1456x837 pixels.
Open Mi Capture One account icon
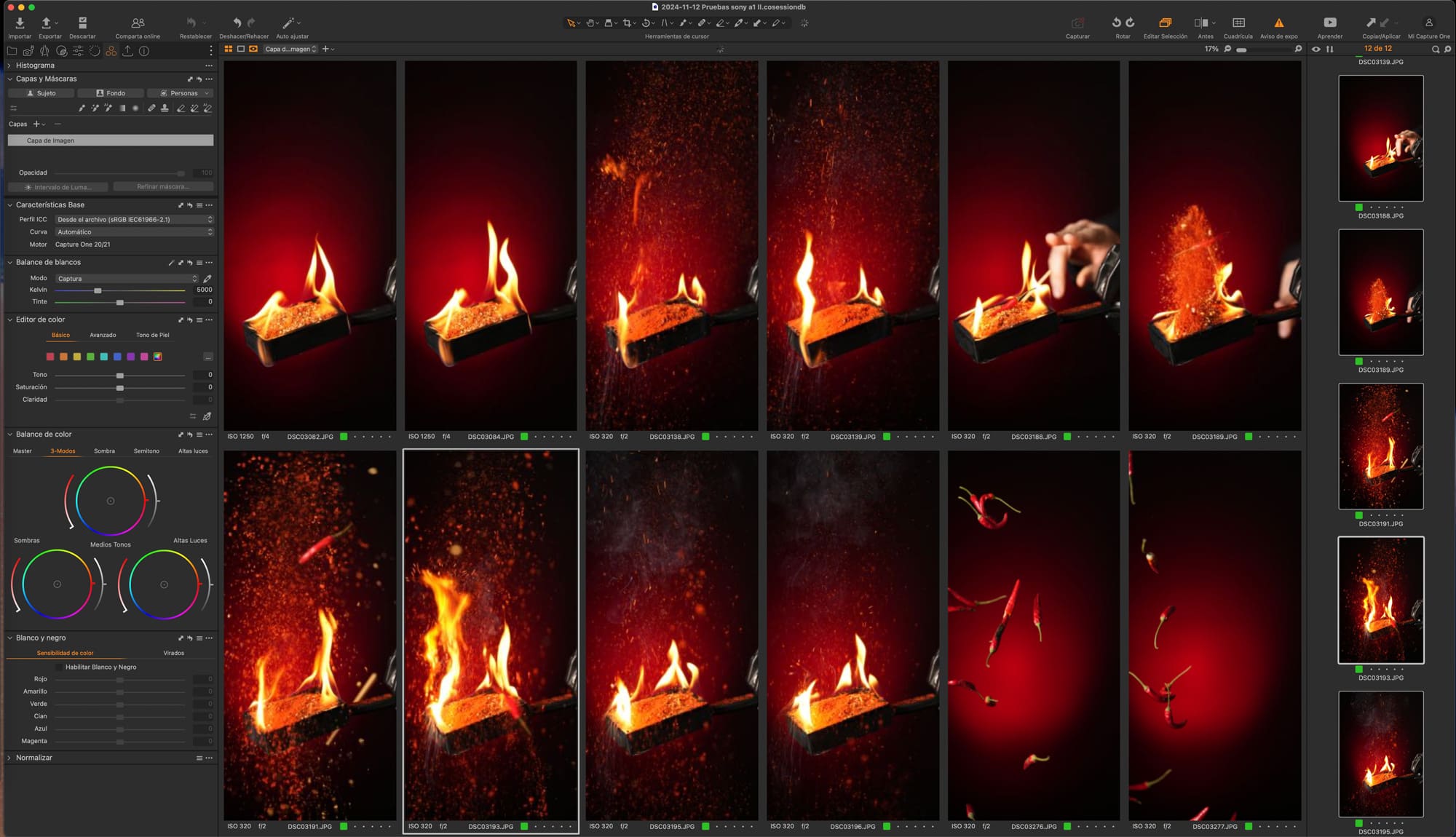(x=1428, y=23)
